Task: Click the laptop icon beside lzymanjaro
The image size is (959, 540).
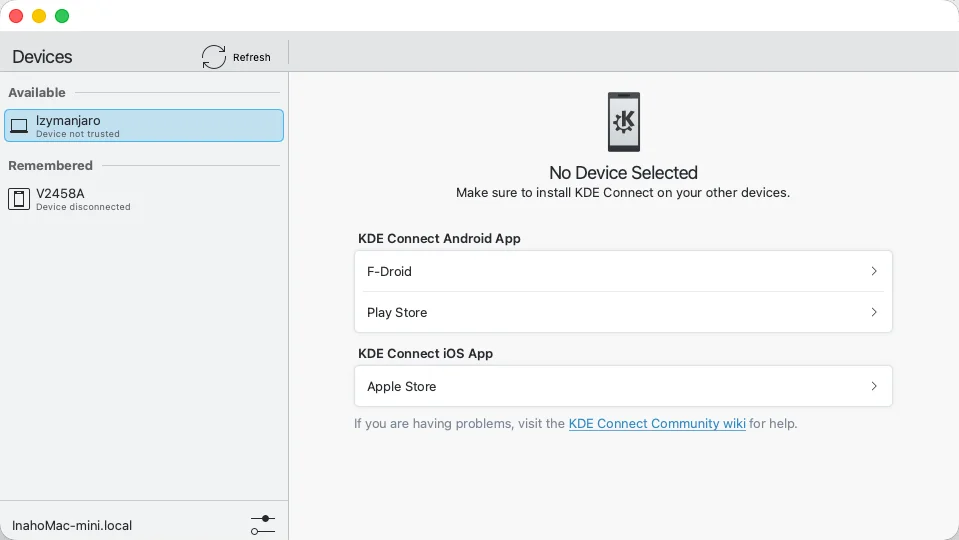Action: pyautogui.click(x=19, y=126)
